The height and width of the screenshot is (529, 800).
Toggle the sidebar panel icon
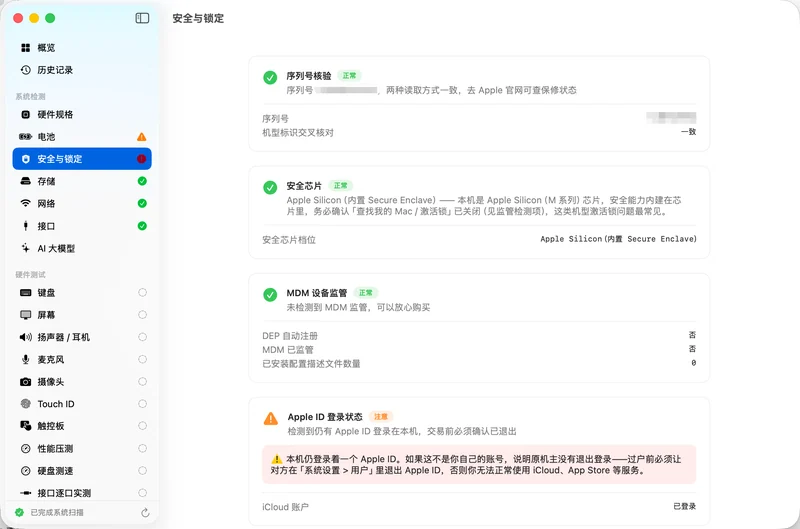142,18
